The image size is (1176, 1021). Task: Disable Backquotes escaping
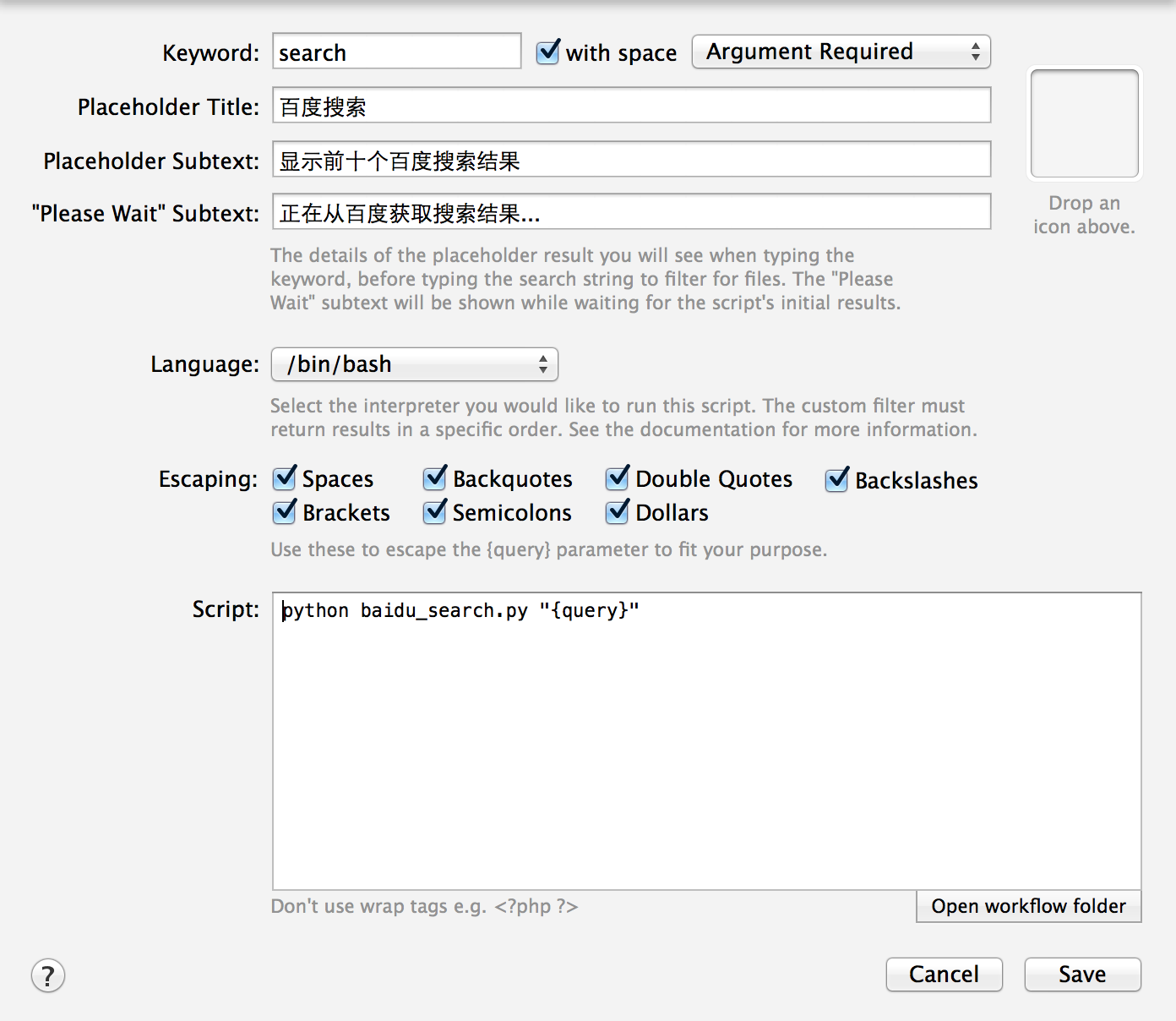click(435, 478)
